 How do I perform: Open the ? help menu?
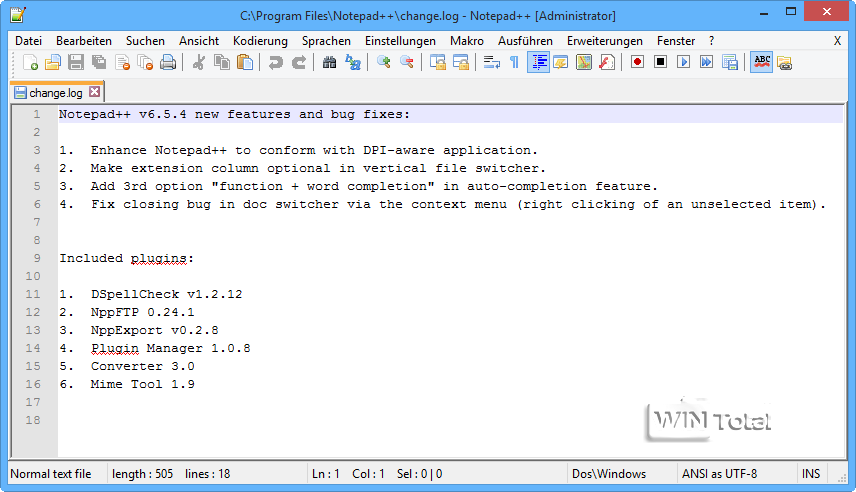tap(711, 41)
